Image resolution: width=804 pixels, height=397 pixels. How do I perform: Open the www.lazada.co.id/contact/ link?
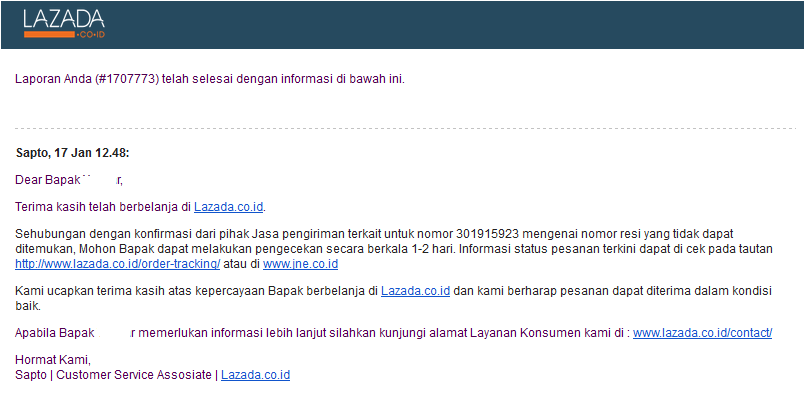(x=702, y=333)
